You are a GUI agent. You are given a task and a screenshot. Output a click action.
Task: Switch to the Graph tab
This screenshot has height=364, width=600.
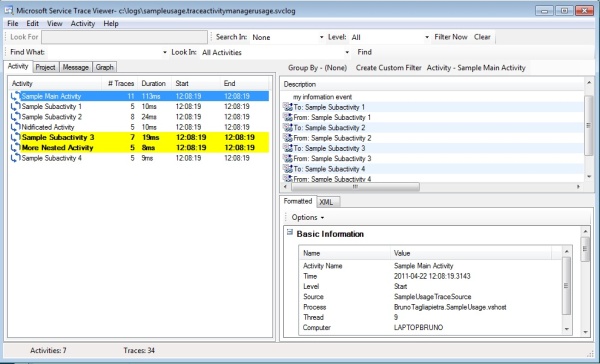point(104,67)
